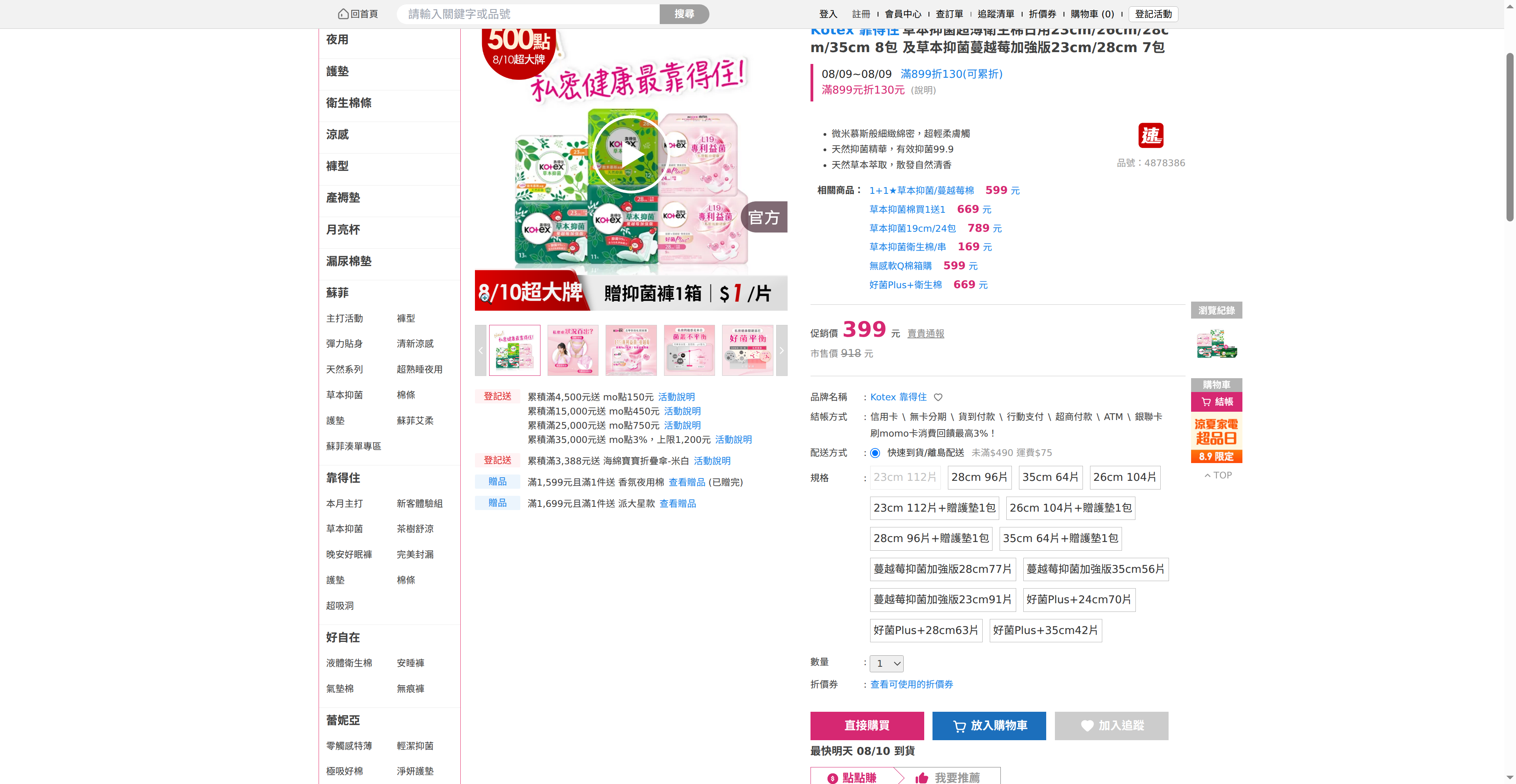Open the 涼夏家電超品日 banner
Screen dimensions: 1516x784
[x=1216, y=439]
